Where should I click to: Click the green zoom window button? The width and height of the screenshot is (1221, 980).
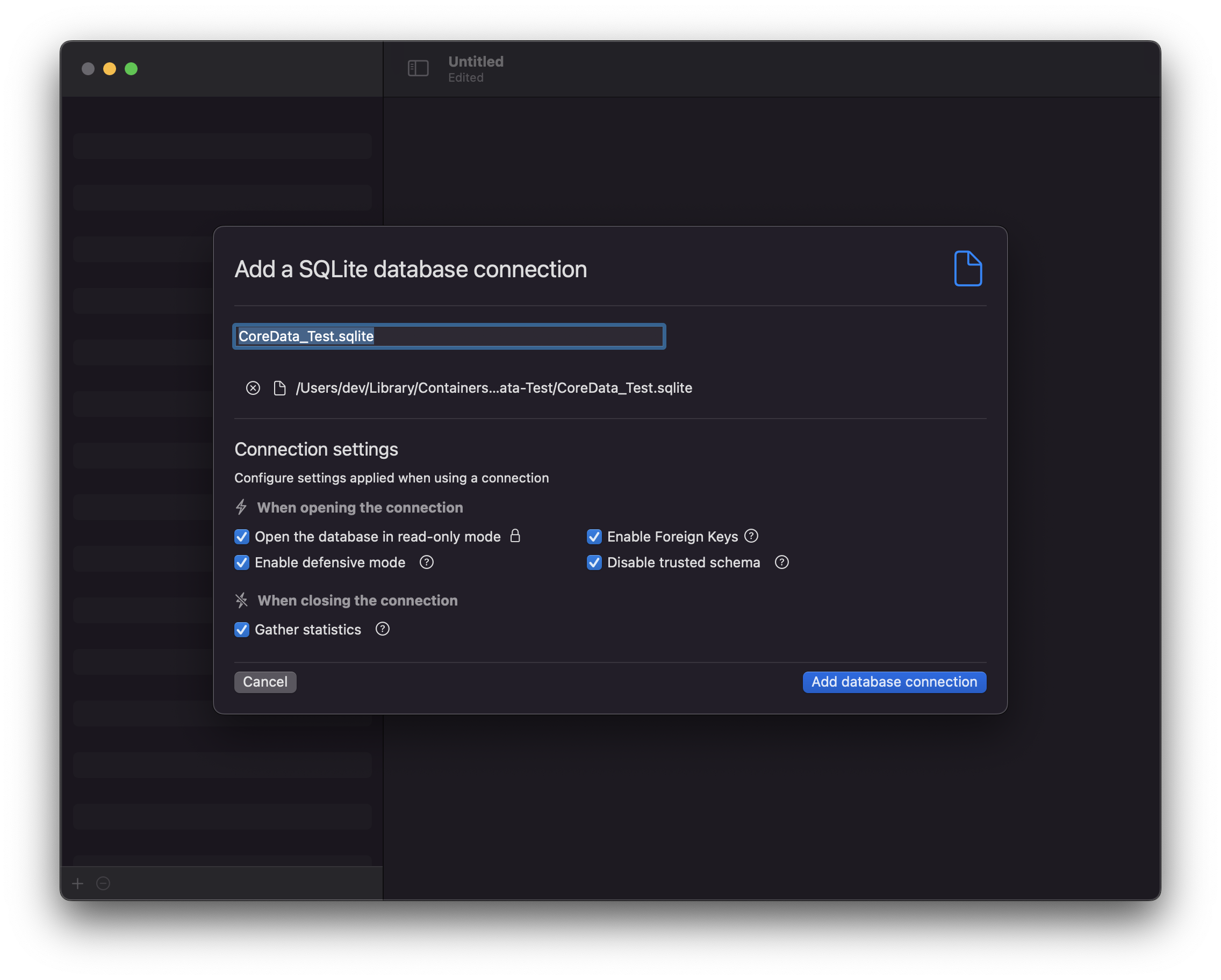click(x=131, y=69)
